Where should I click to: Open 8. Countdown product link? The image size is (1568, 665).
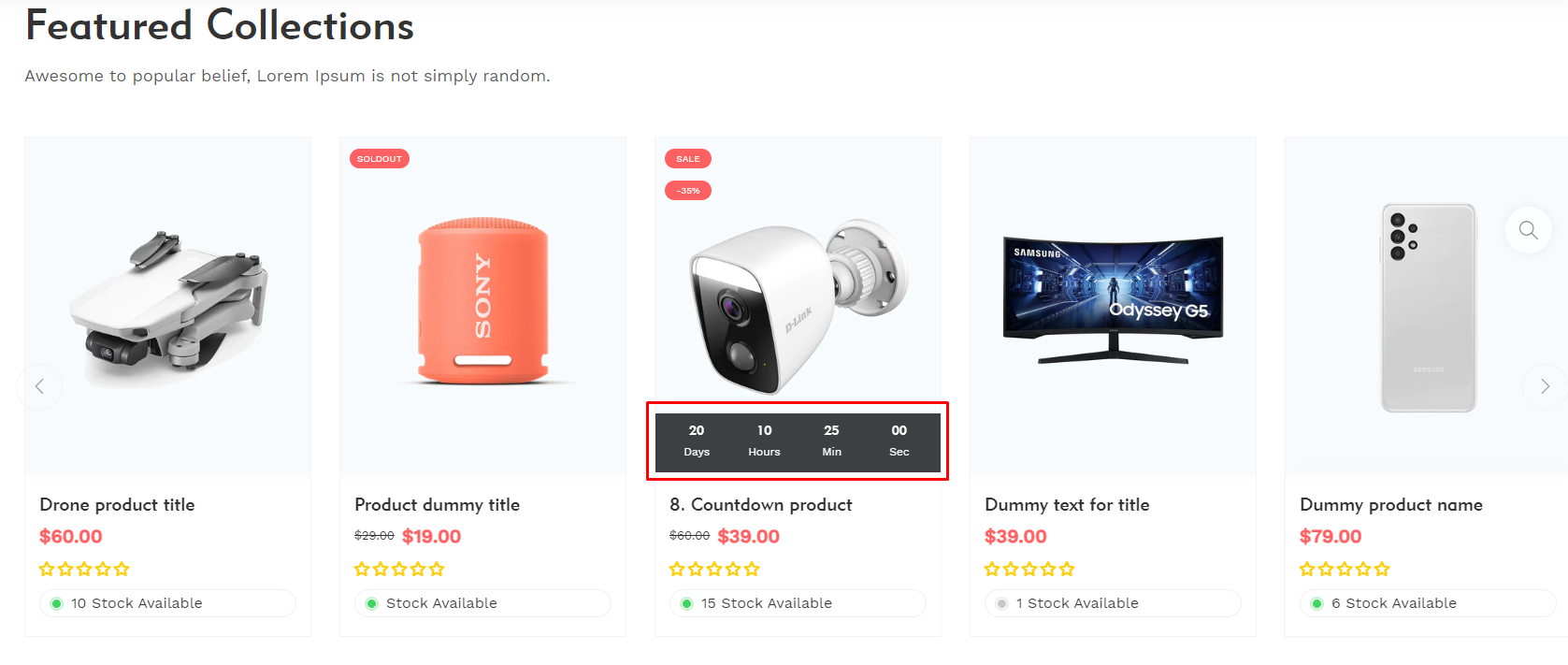pos(760,505)
